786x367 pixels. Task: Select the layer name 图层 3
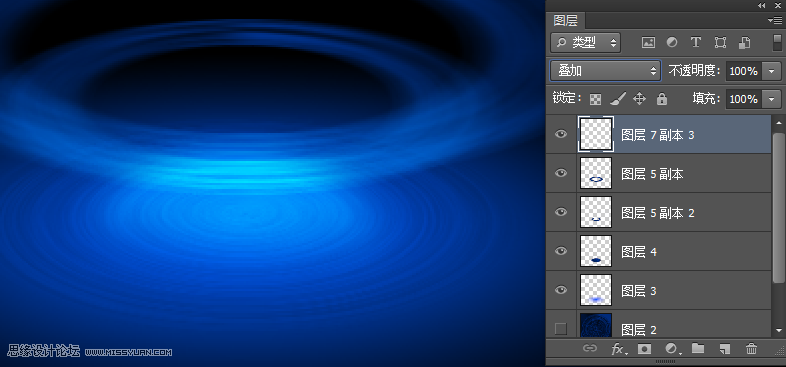coord(639,291)
